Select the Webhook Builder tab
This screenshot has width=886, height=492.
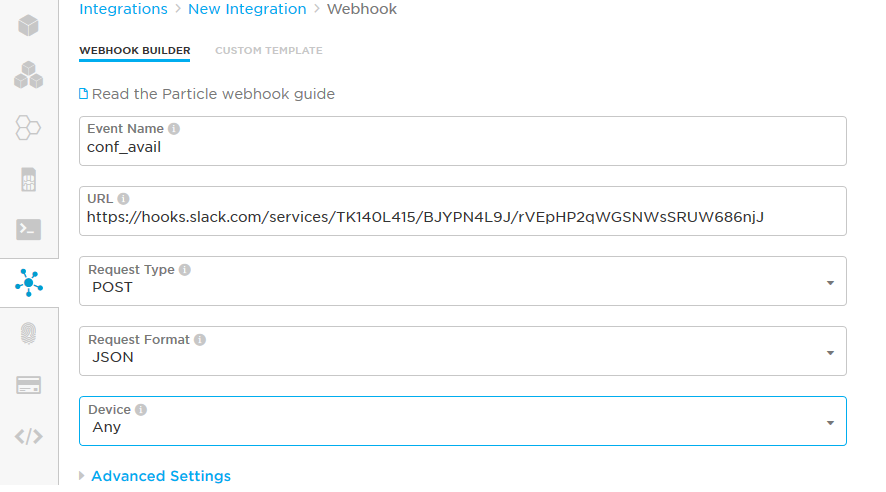(134, 50)
